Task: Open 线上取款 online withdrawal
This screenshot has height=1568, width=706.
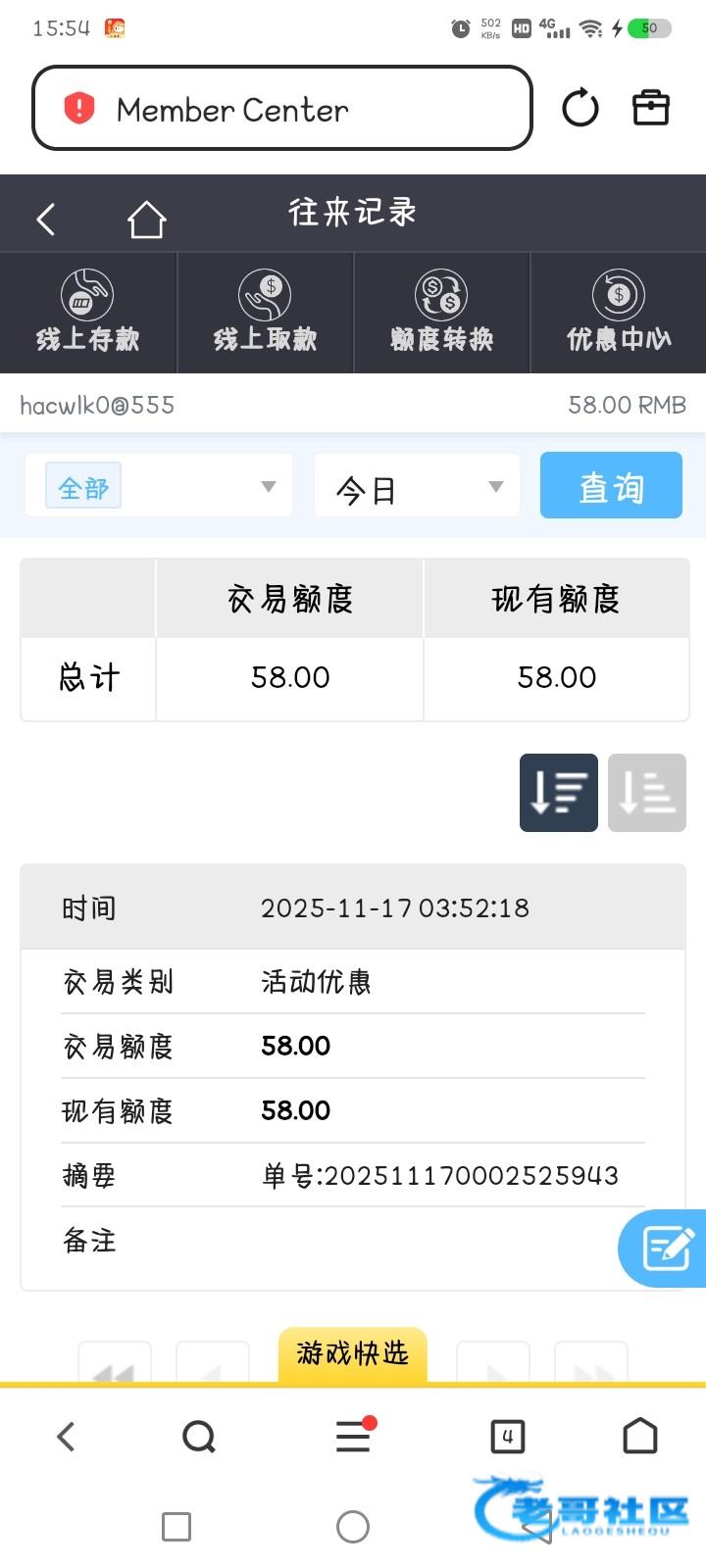Action: pos(265,312)
